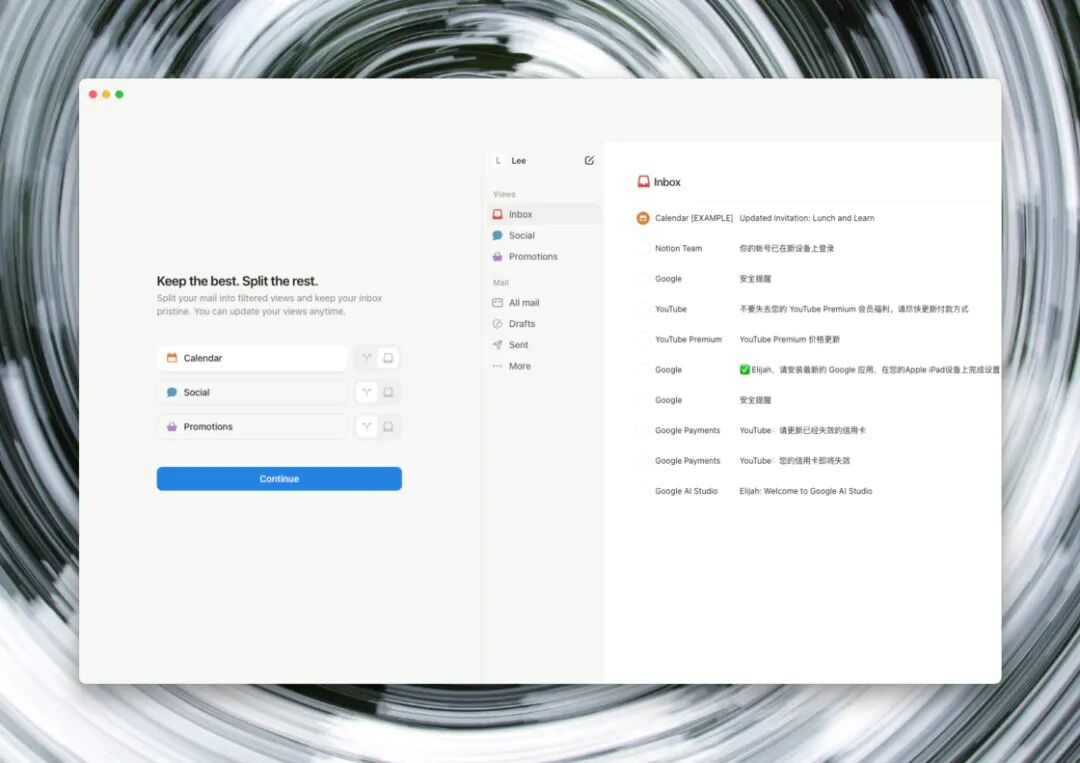Open Drafts via its sidebar icon
The width and height of the screenshot is (1080, 763).
coord(497,324)
